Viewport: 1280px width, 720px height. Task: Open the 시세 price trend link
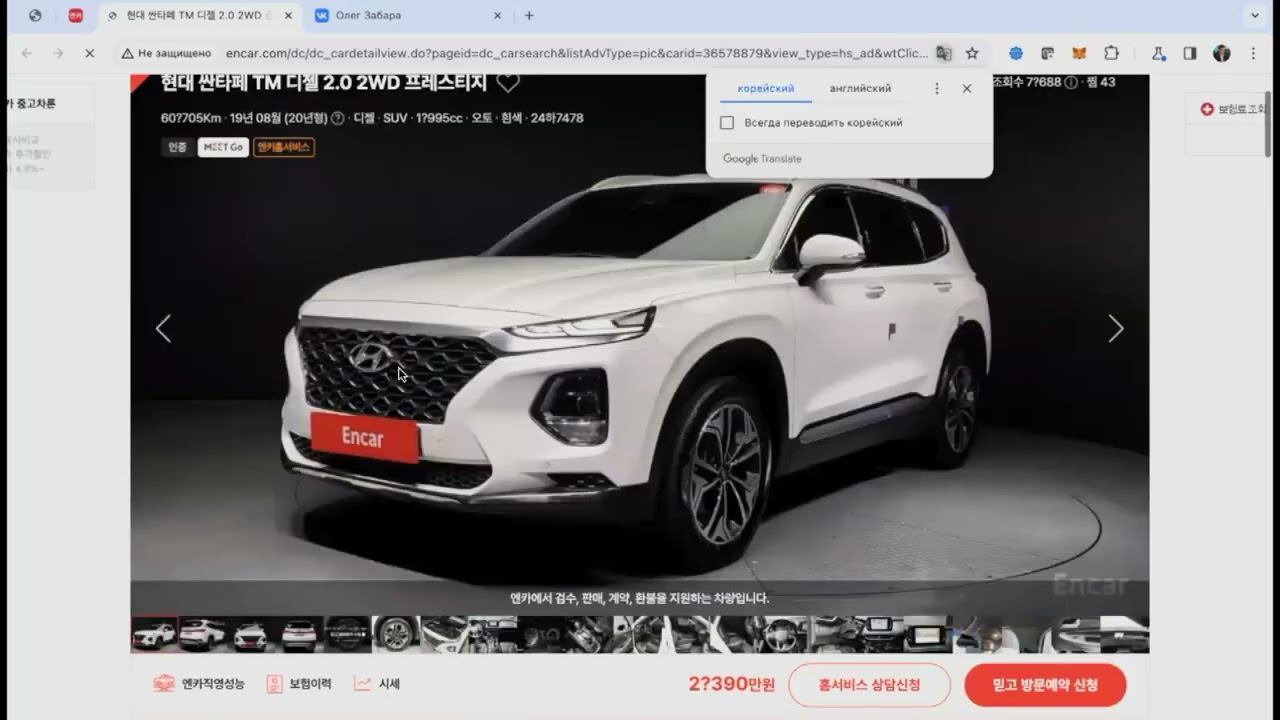click(377, 684)
